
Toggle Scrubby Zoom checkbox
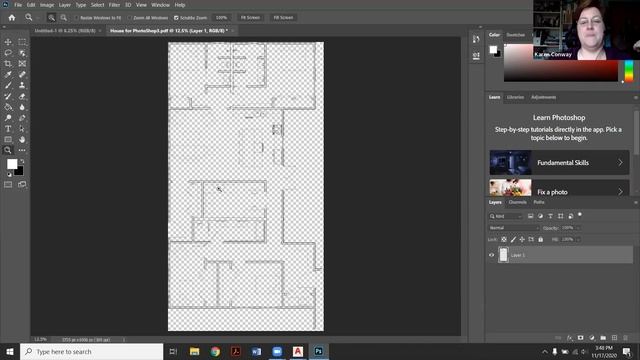[176, 18]
